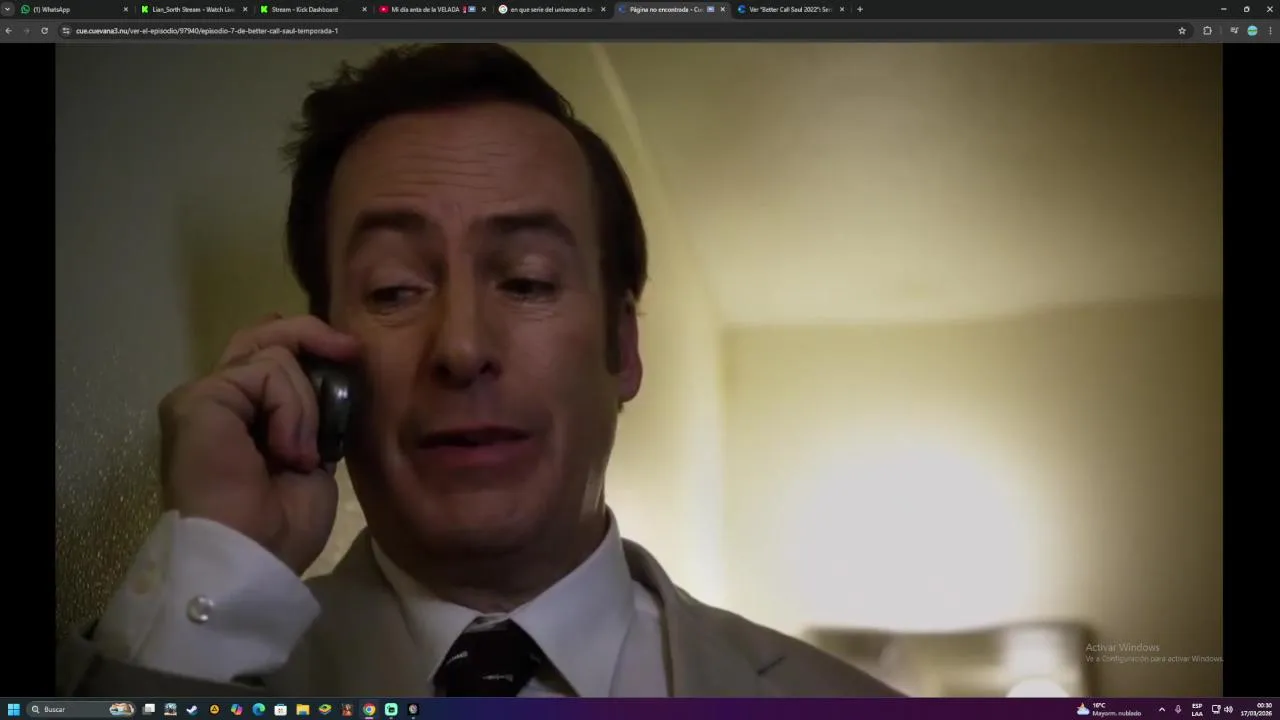
Task: Open the Chrome profile avatar
Action: point(1252,31)
